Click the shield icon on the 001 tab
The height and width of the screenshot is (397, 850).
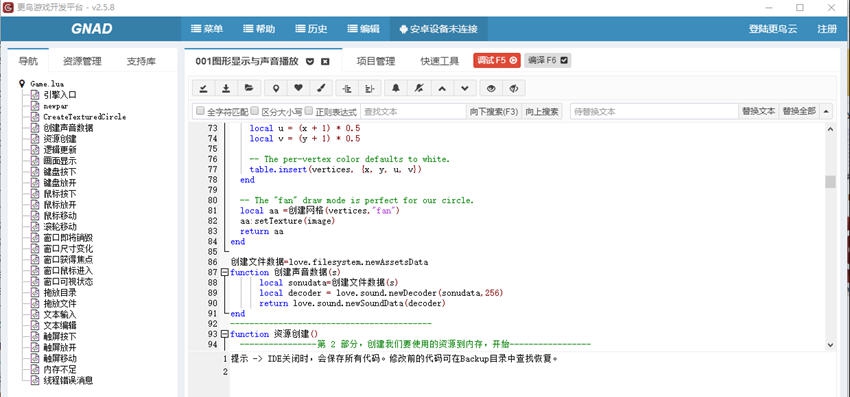(310, 61)
